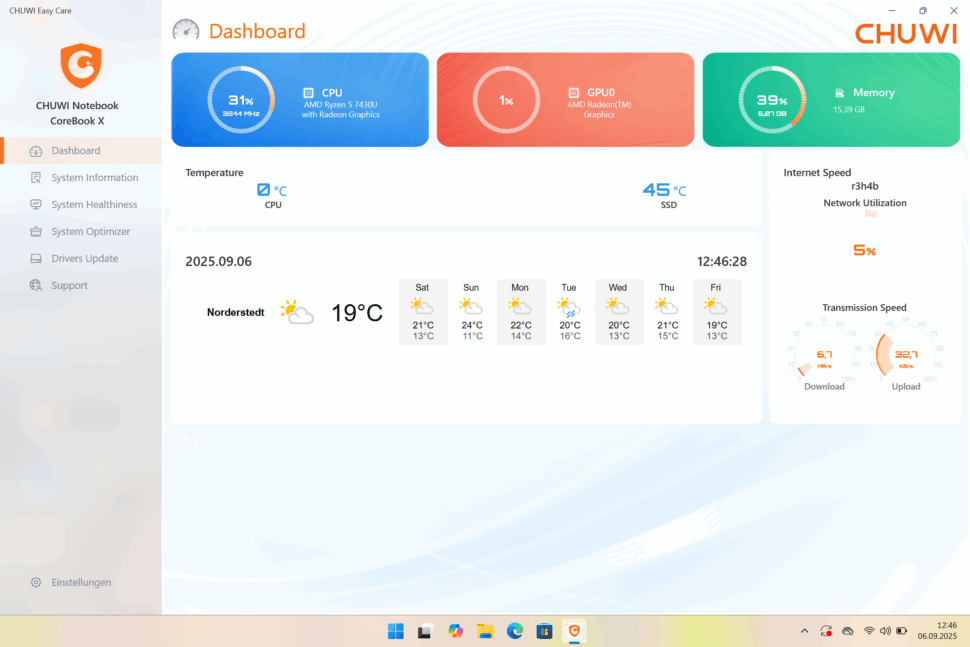Open Microsoft Store from taskbar
The height and width of the screenshot is (647, 970).
click(x=544, y=631)
